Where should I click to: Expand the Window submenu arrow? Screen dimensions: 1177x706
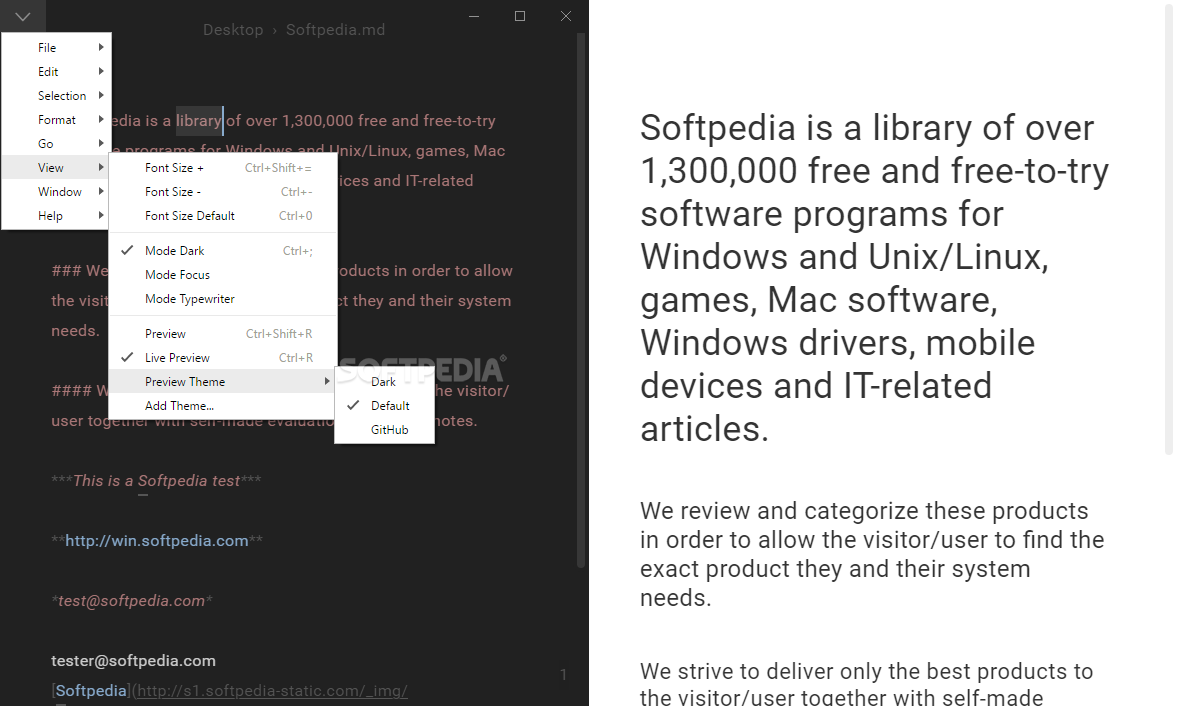101,191
